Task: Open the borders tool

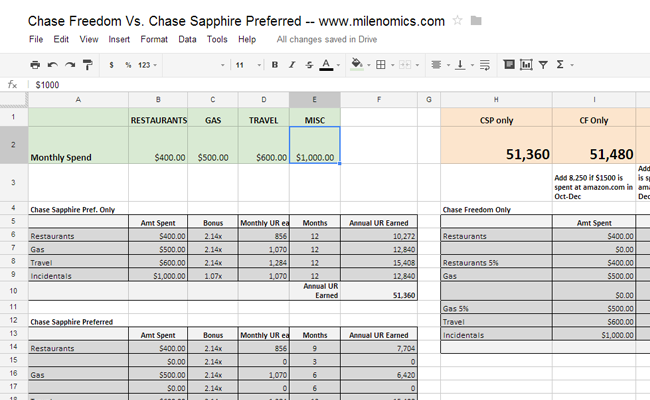Action: click(x=381, y=65)
